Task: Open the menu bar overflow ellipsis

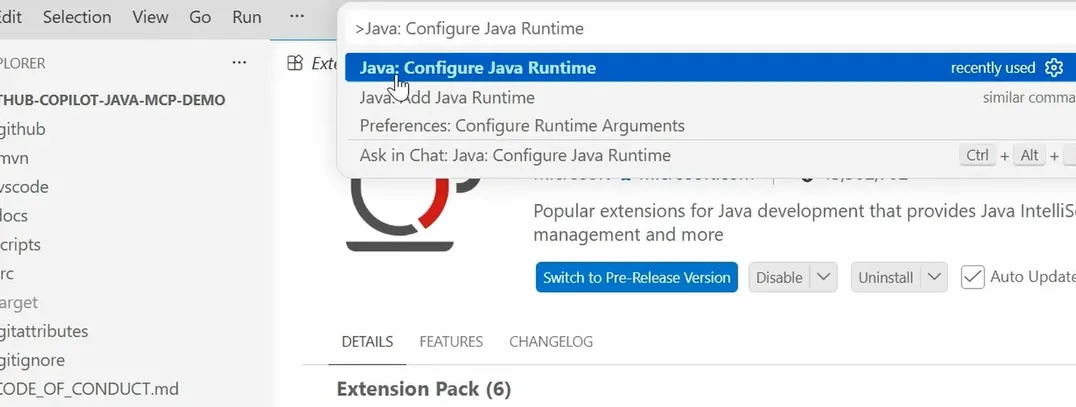Action: pyautogui.click(x=296, y=16)
